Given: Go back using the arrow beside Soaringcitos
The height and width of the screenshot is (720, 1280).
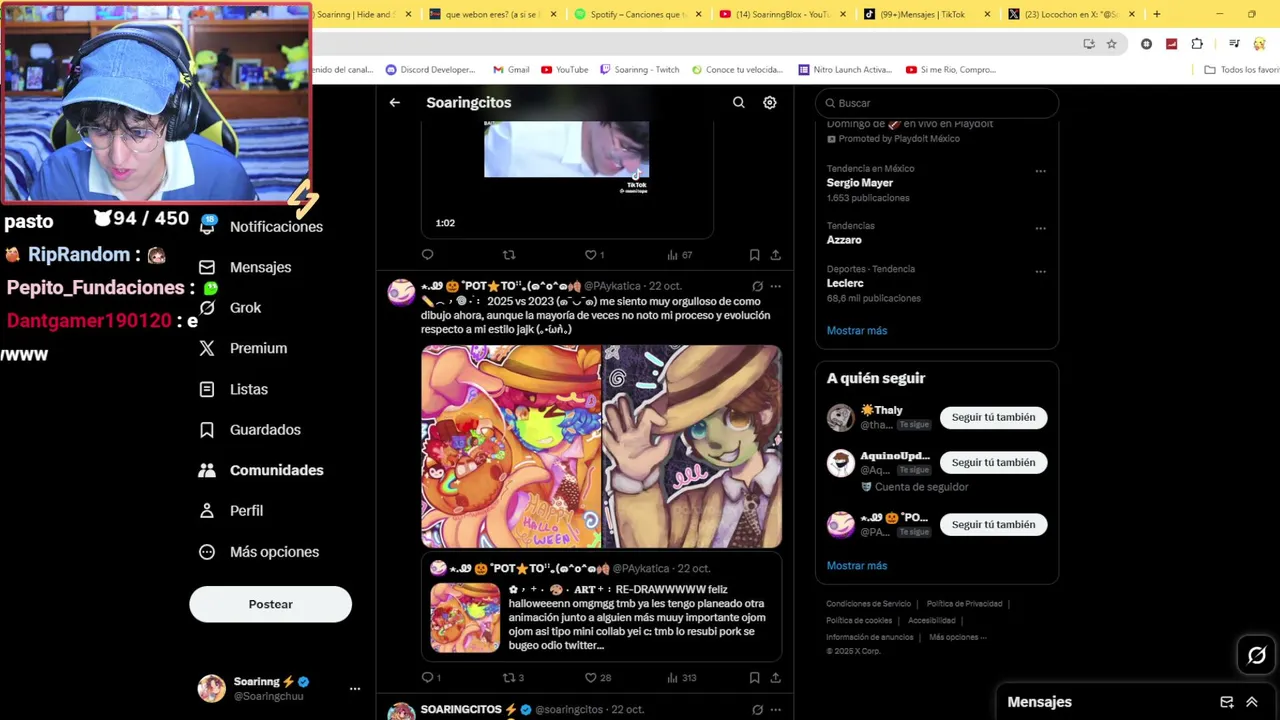Looking at the screenshot, I should [x=395, y=102].
